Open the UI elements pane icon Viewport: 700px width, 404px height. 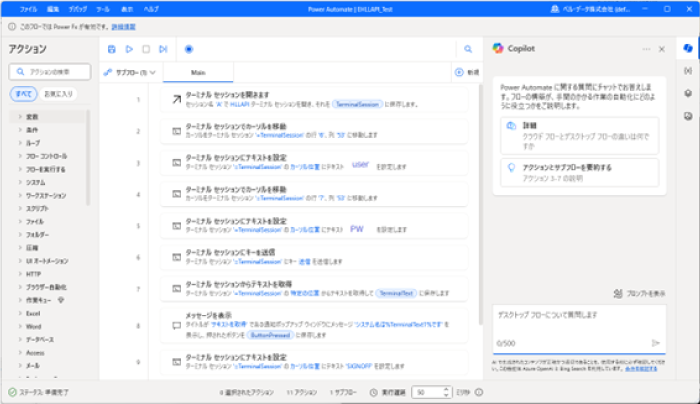click(x=688, y=92)
